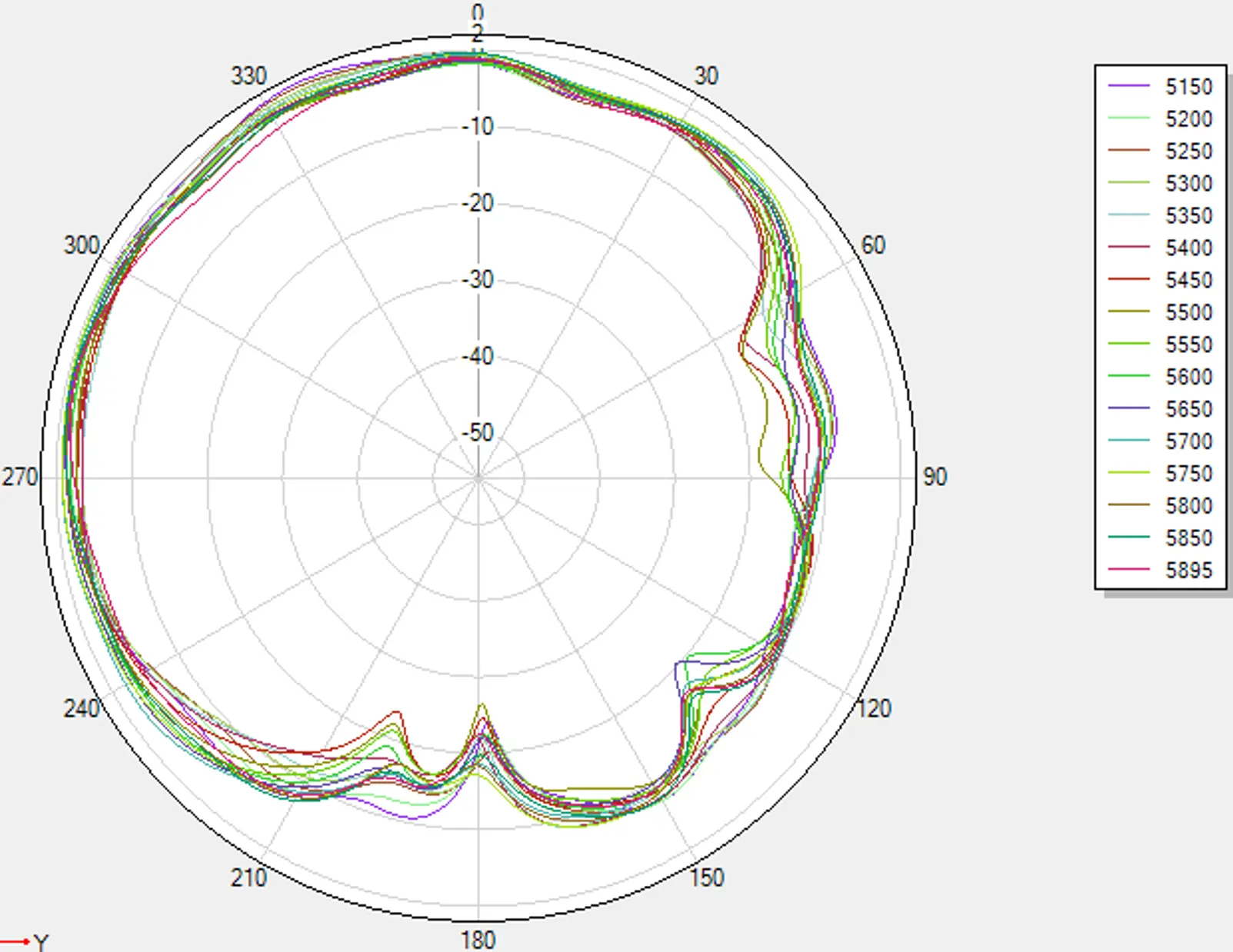Click the 5550 legend label
Image resolution: width=1233 pixels, height=952 pixels.
[x=1188, y=345]
